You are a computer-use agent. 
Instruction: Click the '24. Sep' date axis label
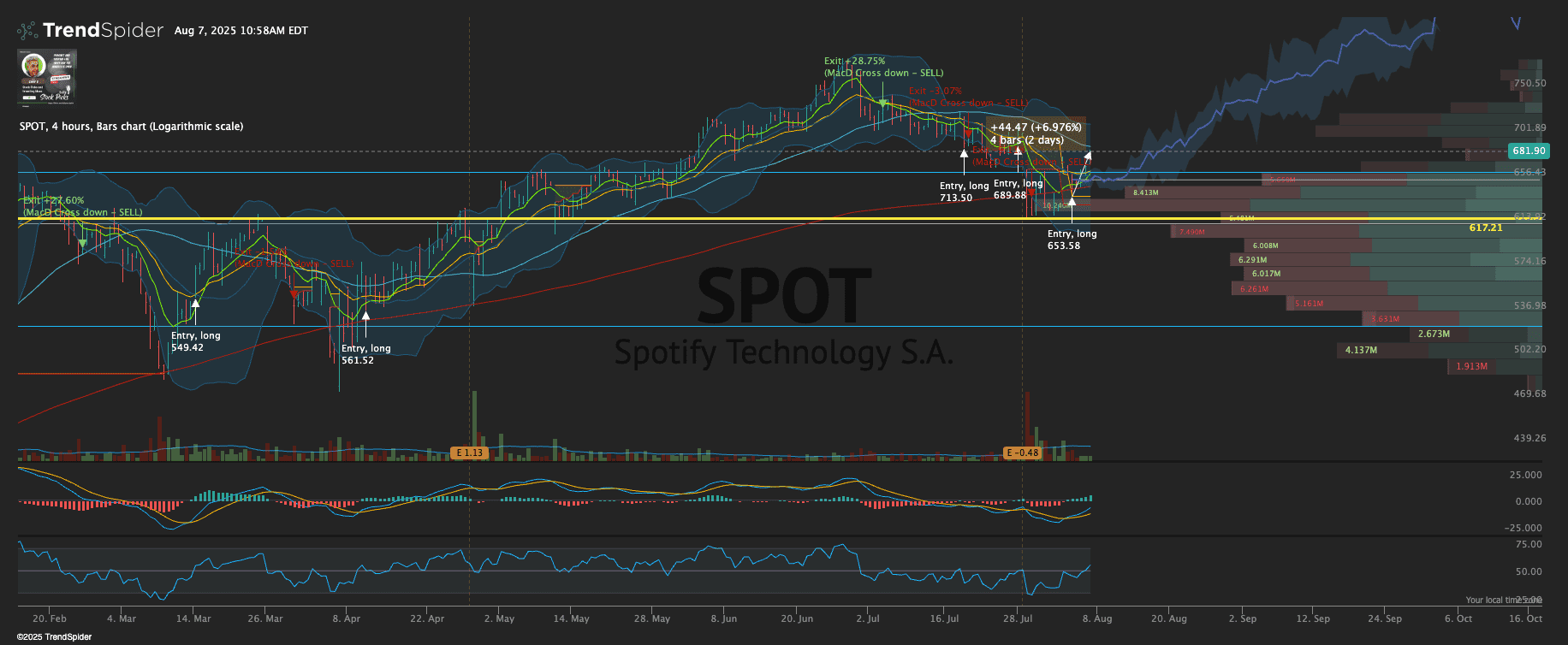(1385, 618)
